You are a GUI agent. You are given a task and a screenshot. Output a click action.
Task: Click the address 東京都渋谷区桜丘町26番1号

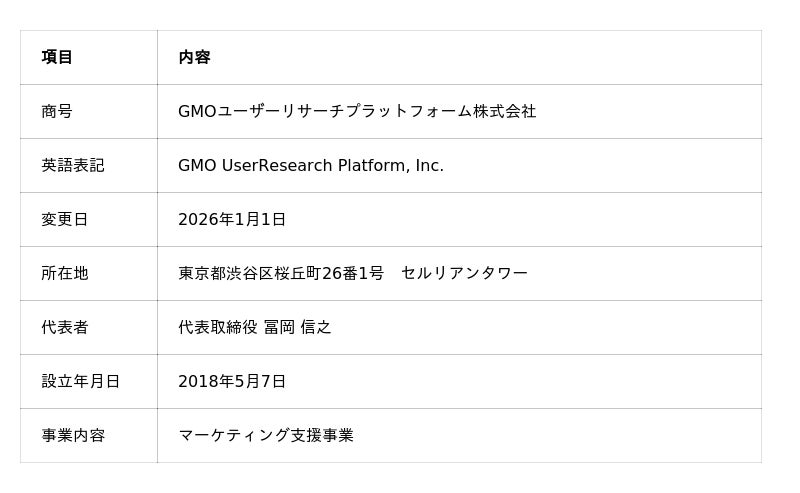point(281,274)
